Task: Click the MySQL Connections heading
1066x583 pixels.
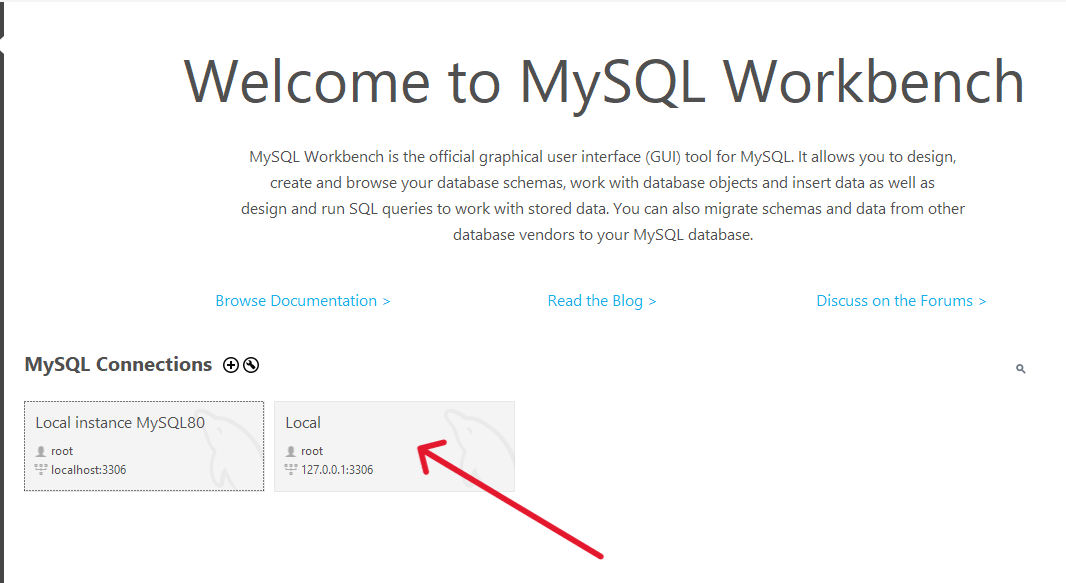Action: (x=118, y=365)
